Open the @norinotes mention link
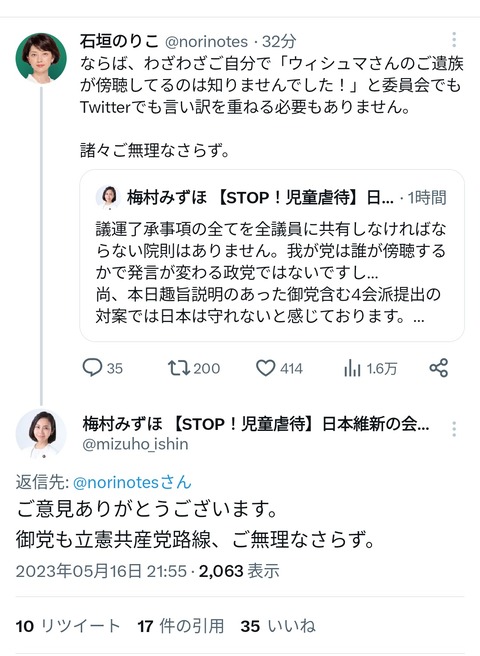 [x=132, y=482]
